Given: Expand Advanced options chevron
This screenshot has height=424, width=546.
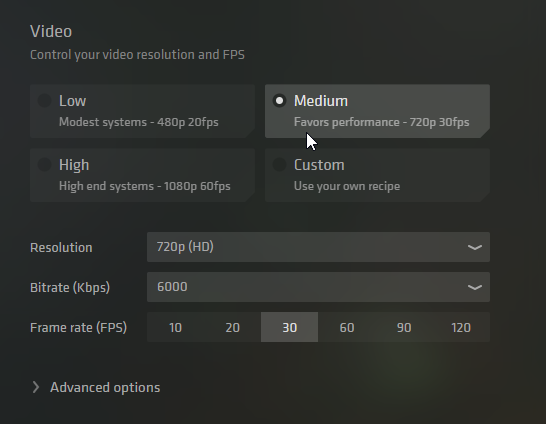Looking at the screenshot, I should (36, 387).
